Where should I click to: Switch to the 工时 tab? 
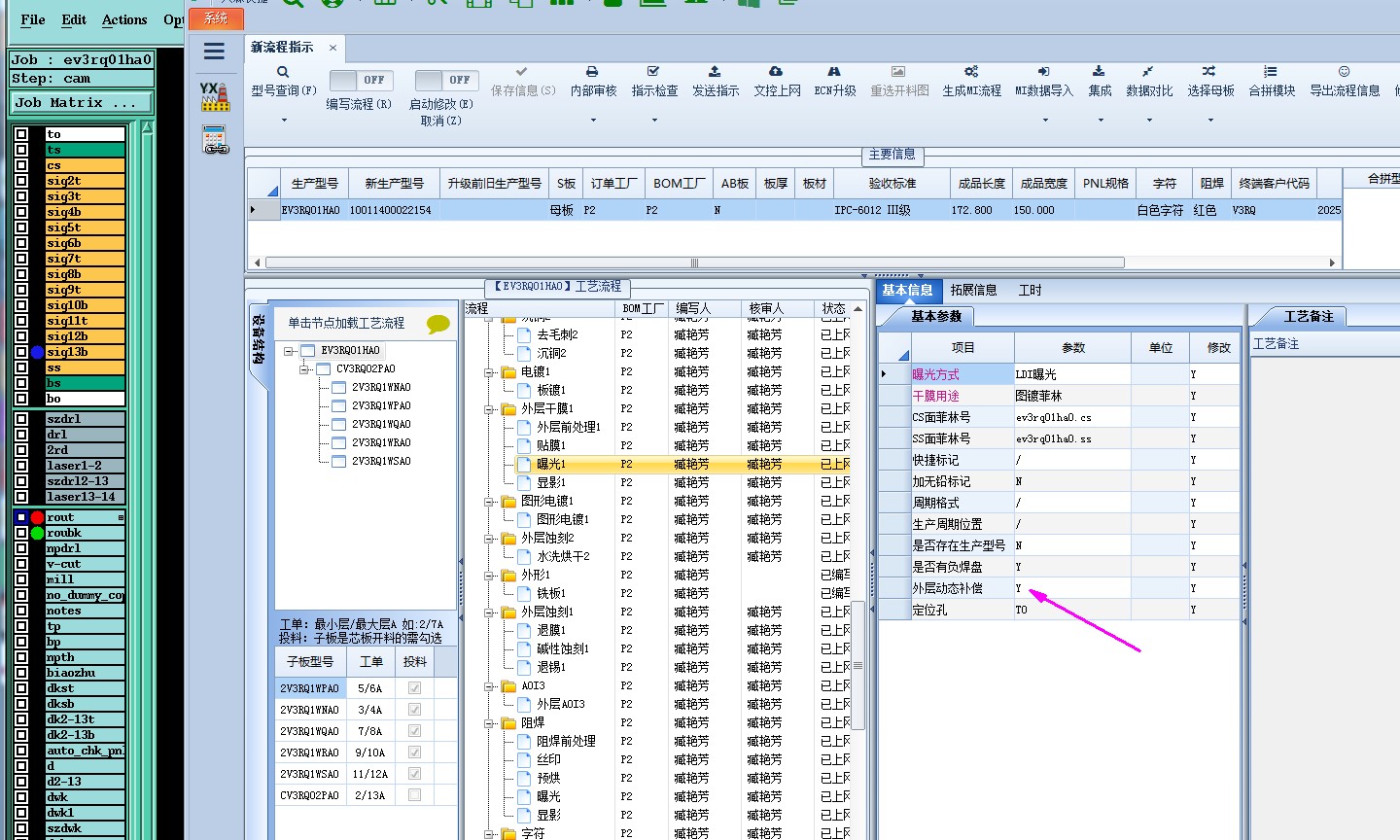pos(1030,290)
